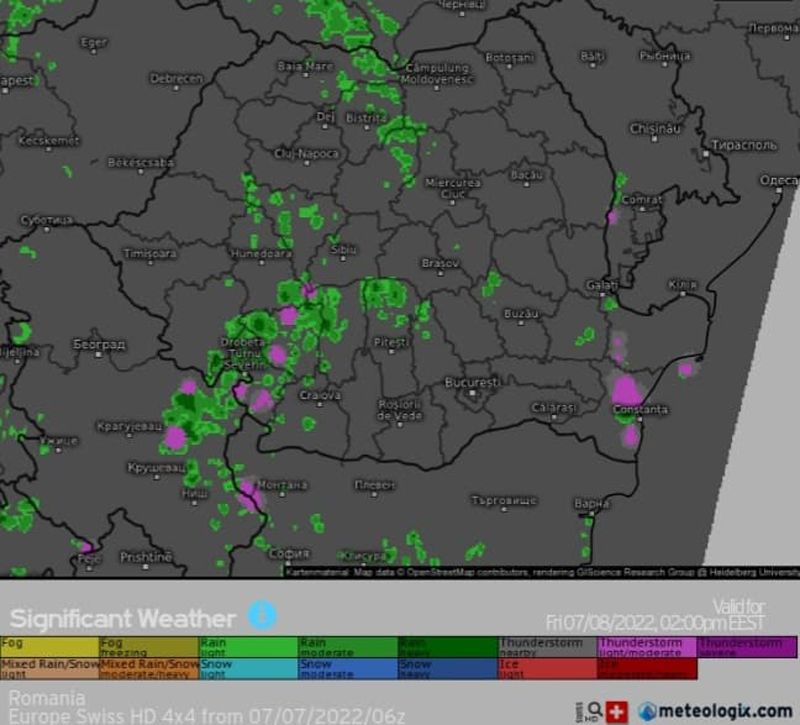The image size is (800, 725).
Task: Click the Bucuresti city label on map
Action: (471, 383)
